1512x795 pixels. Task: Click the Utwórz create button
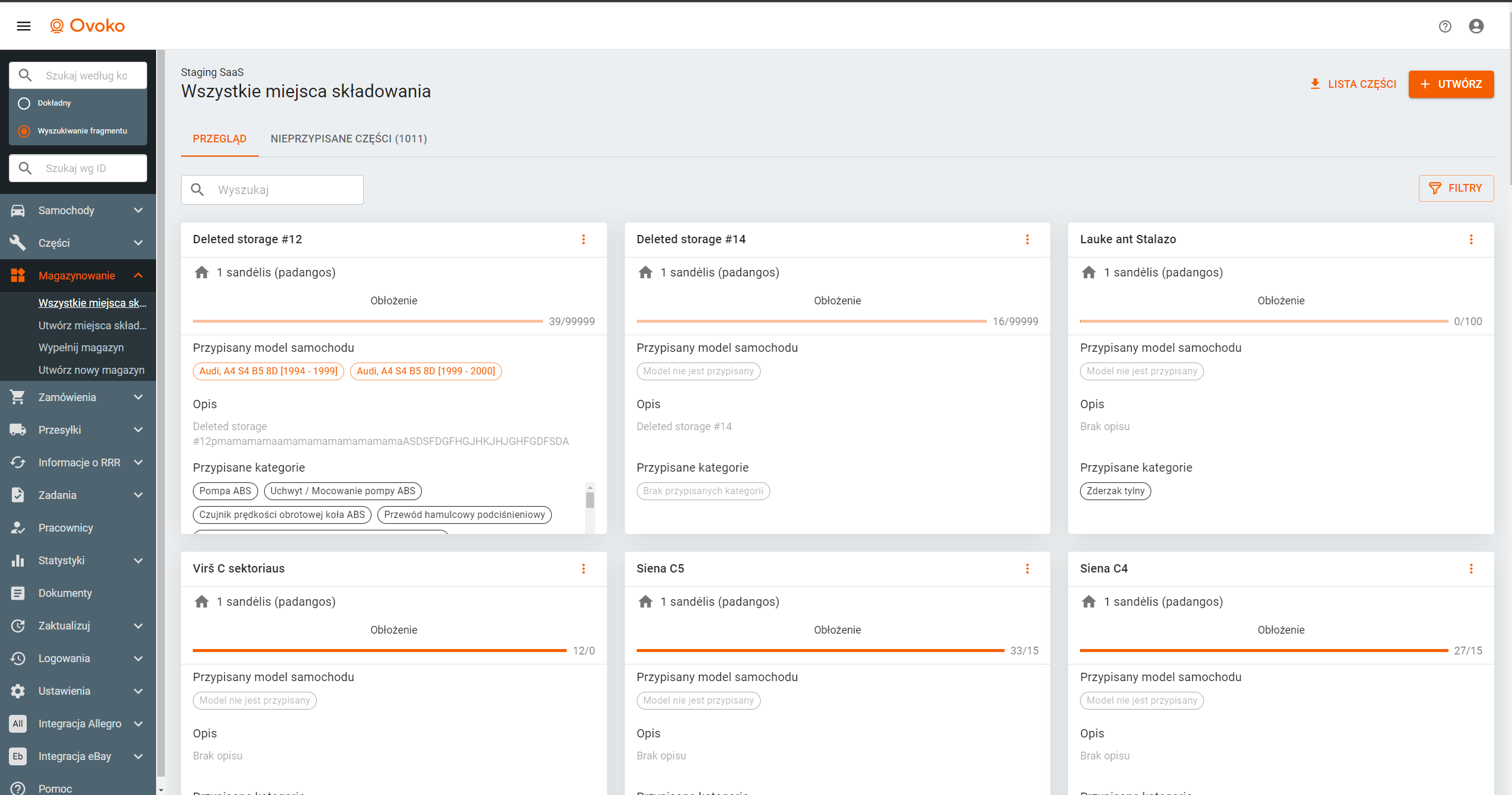[1451, 84]
